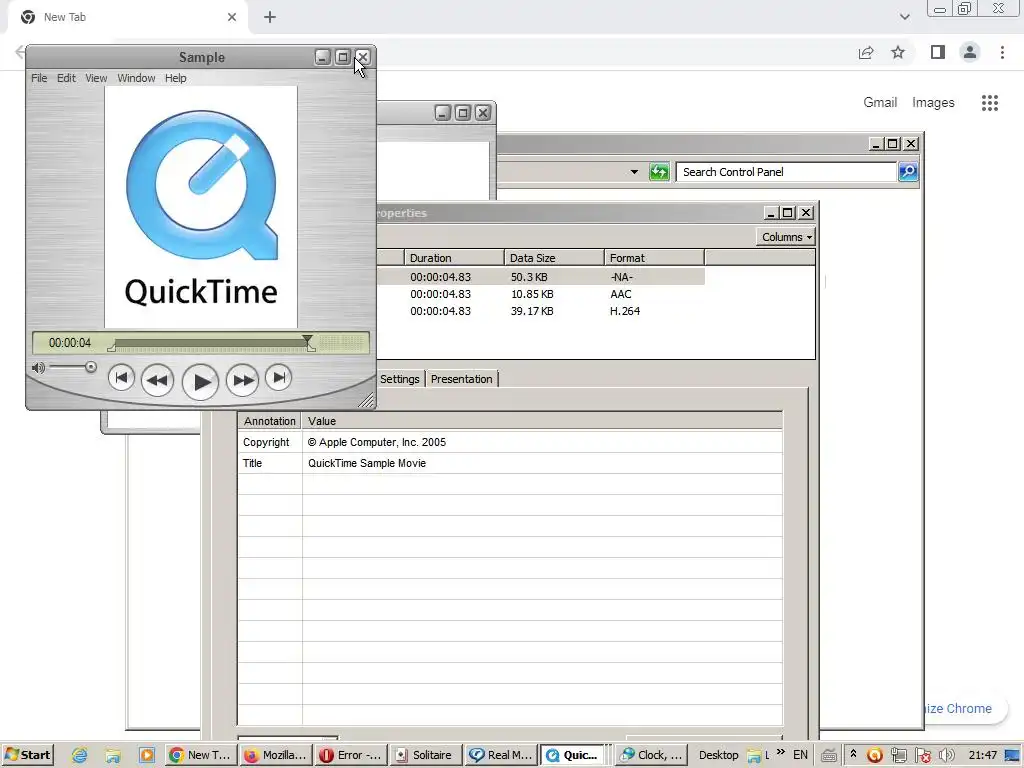Click the QuickTime time display 00:00:04

click(x=70, y=343)
